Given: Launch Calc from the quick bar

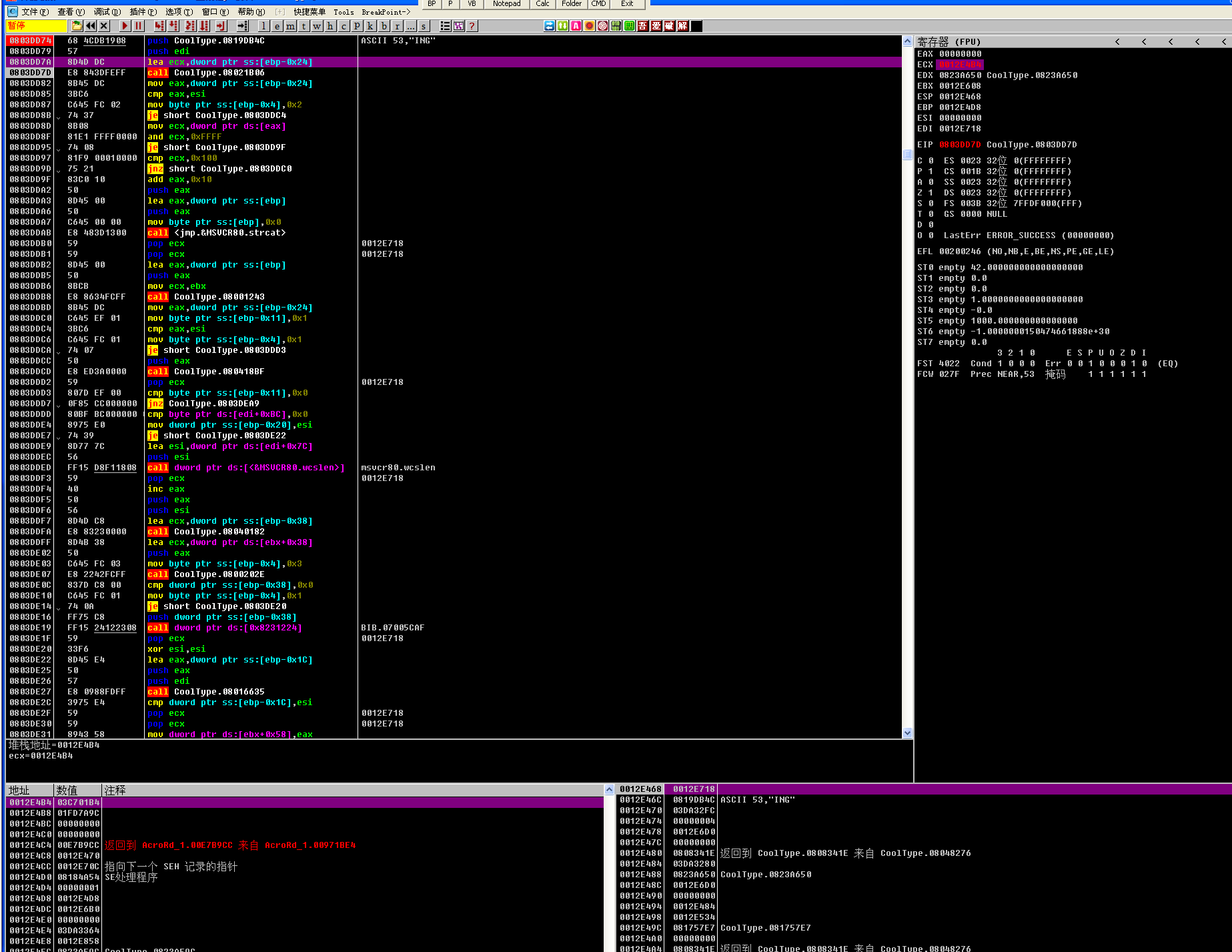Looking at the screenshot, I should [x=542, y=4].
